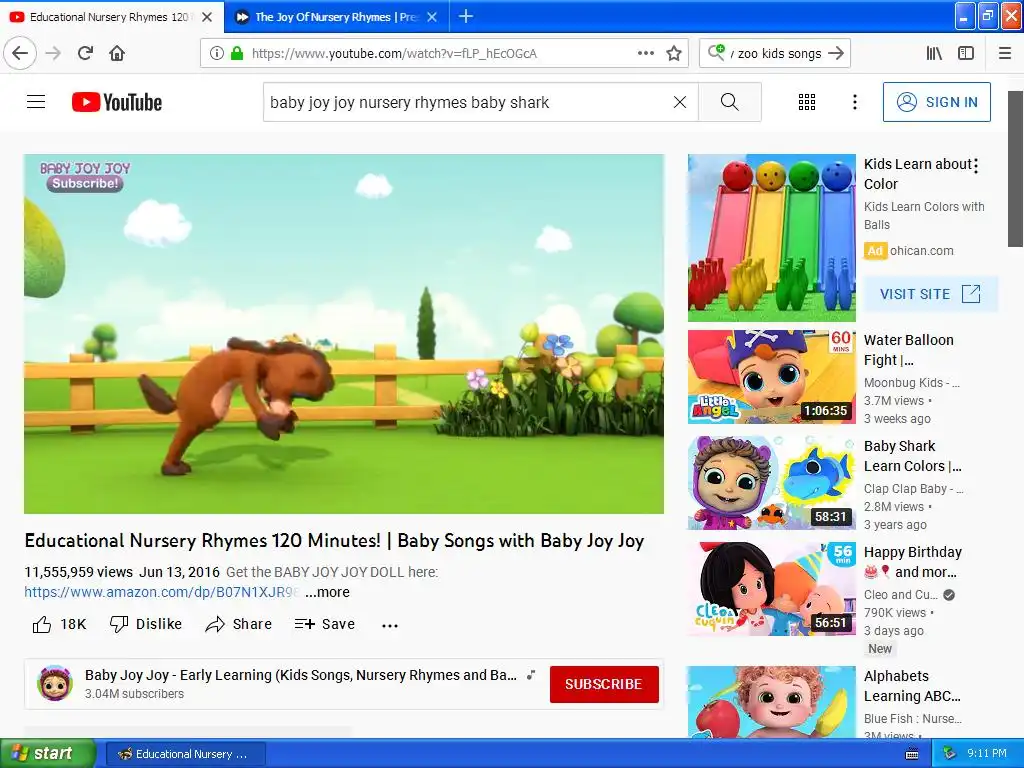Open Alphabets Learning ABC thumbnail
The image size is (1024, 768).
coord(772,702)
